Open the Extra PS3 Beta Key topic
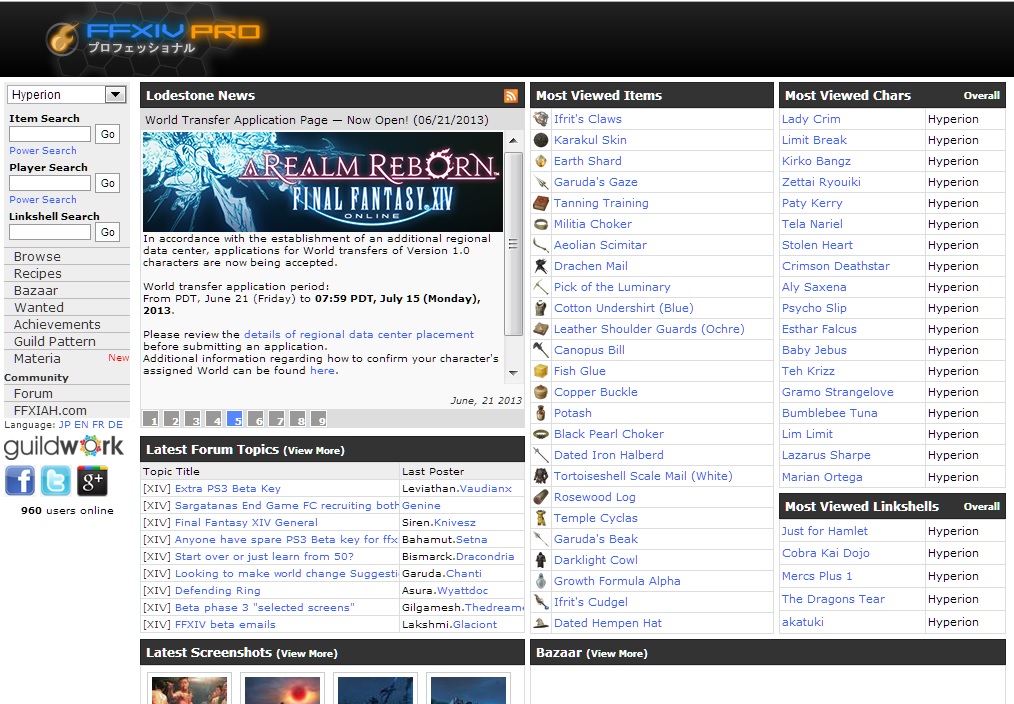Image resolution: width=1014 pixels, height=704 pixels. [228, 489]
